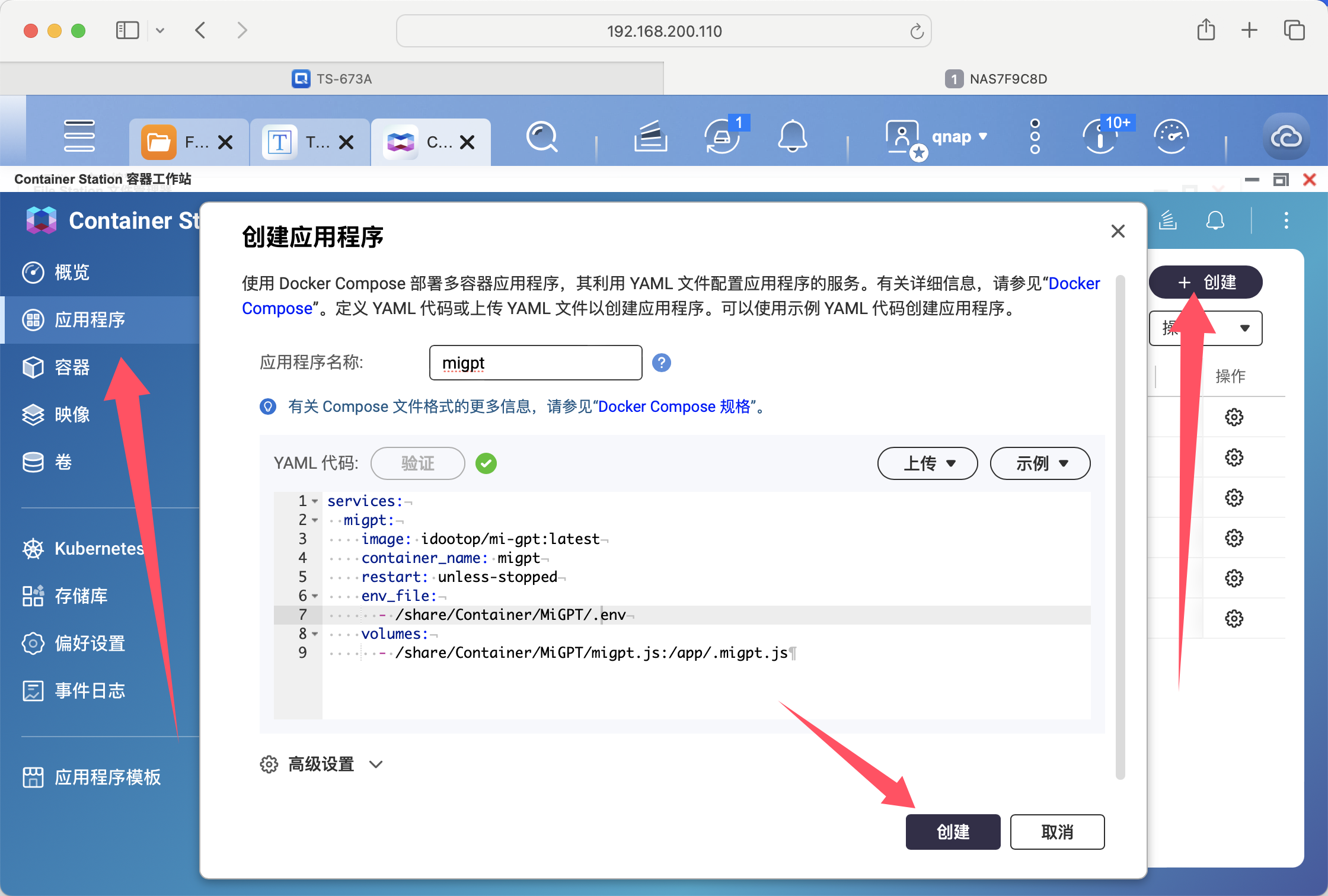
Task: Click the first row settings gear icon
Action: tap(1234, 417)
